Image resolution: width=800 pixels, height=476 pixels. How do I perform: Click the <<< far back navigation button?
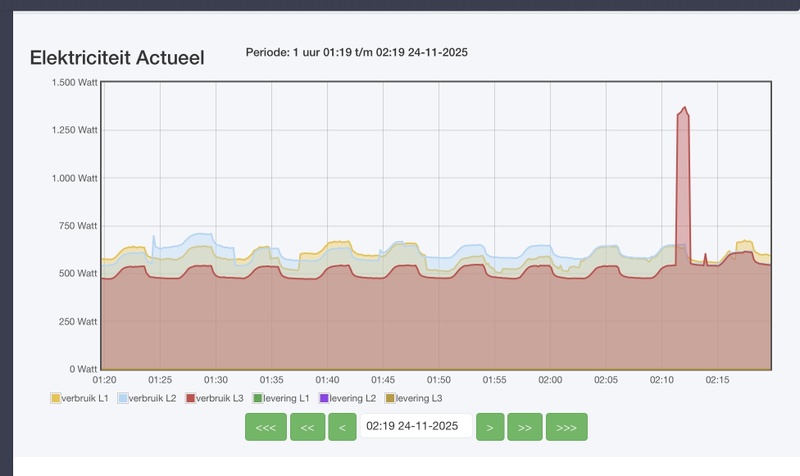click(x=266, y=427)
